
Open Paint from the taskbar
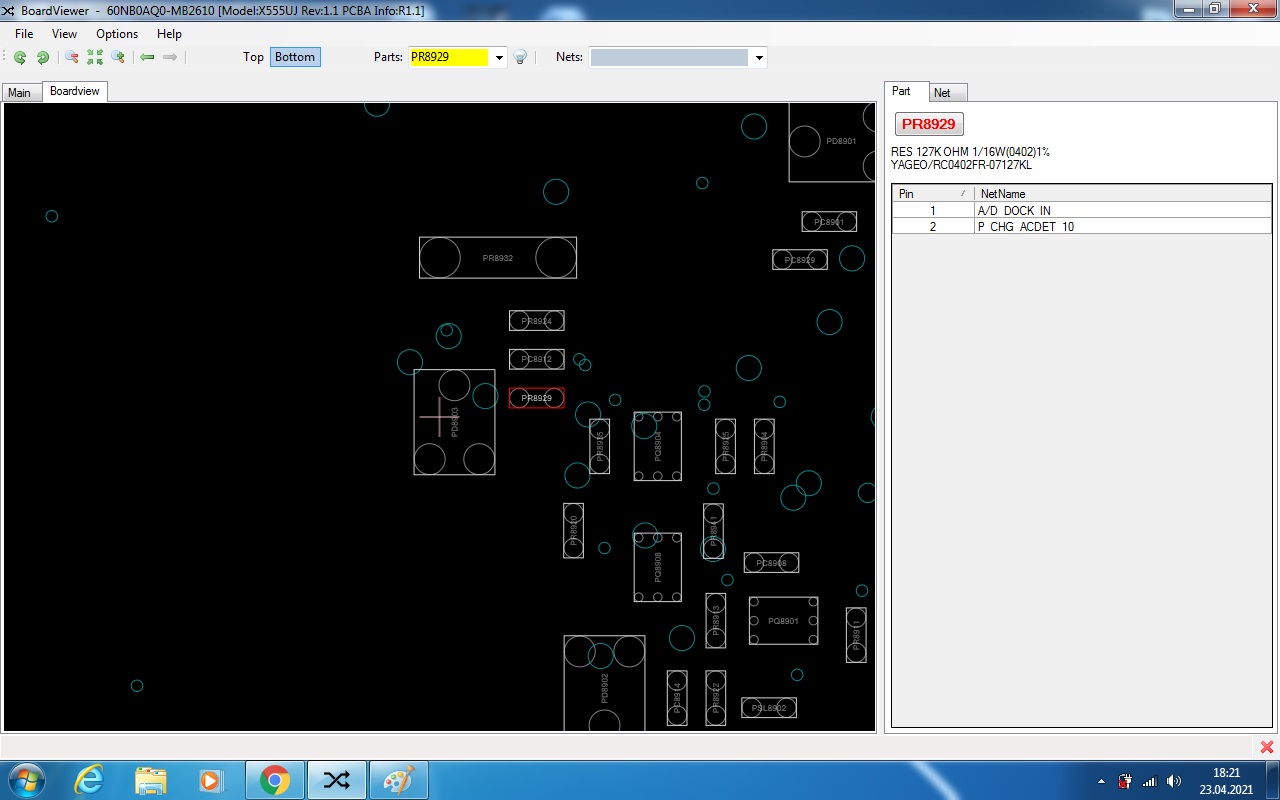(x=398, y=780)
